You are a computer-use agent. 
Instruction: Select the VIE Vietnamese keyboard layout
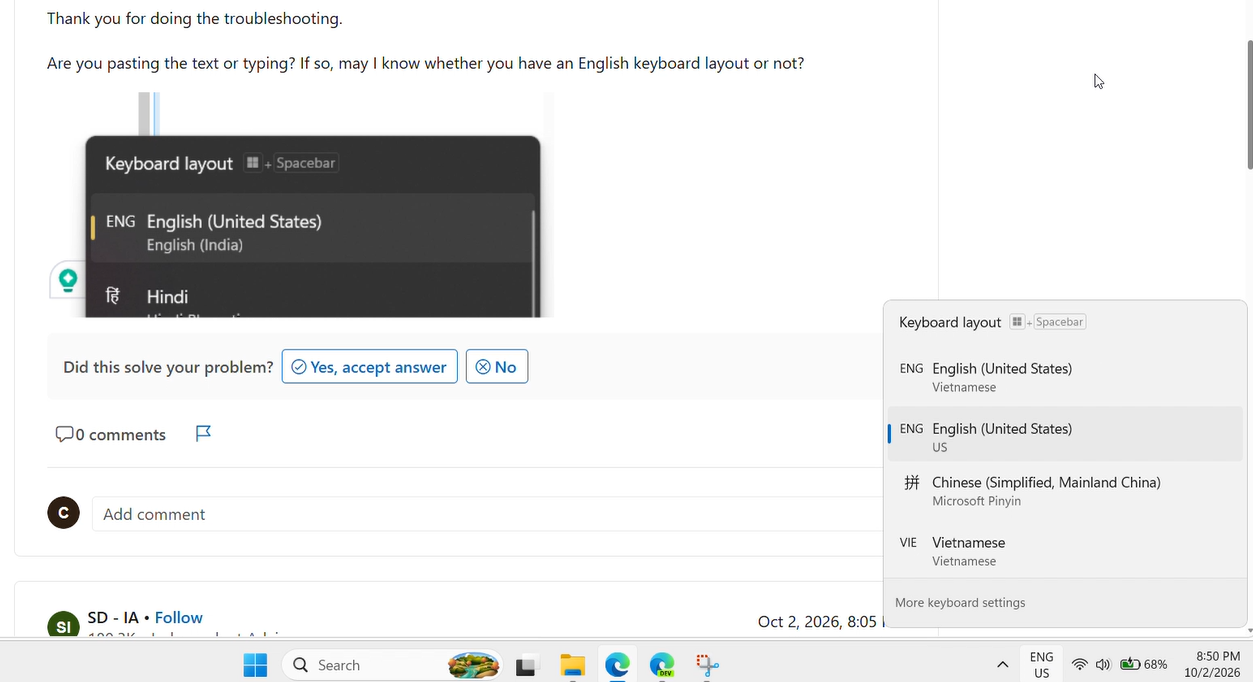[1065, 551]
